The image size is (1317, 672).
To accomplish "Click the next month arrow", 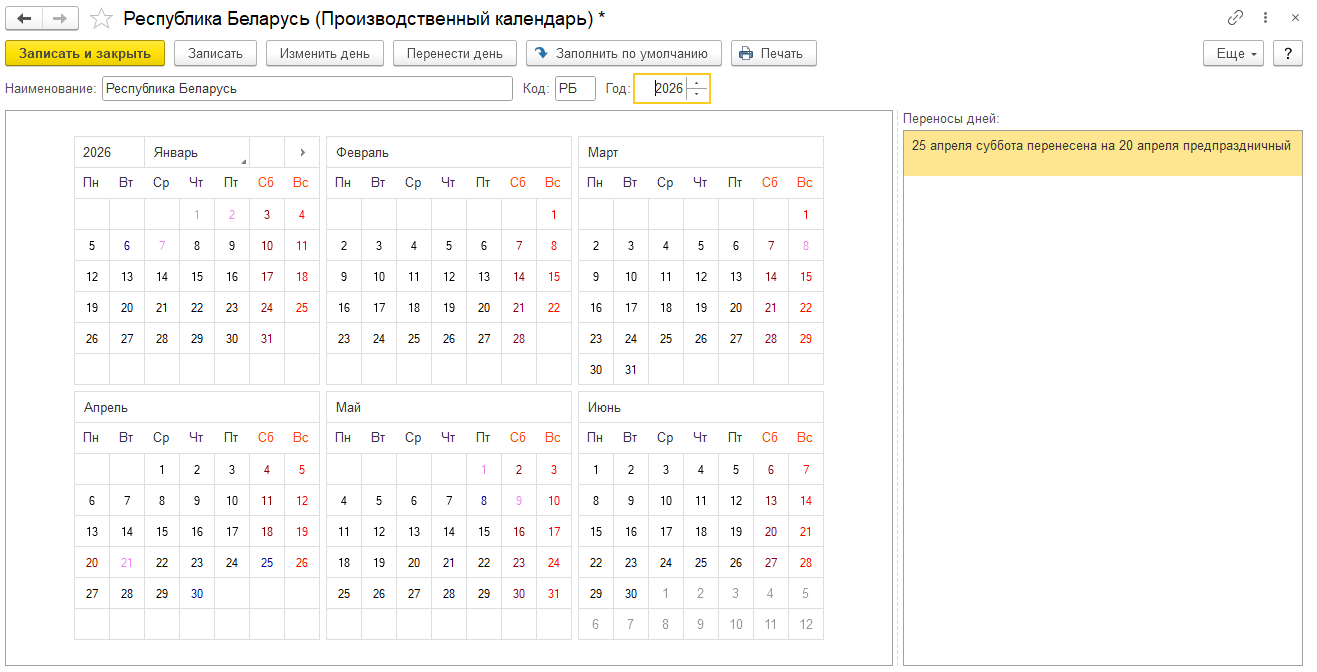I will 303,152.
